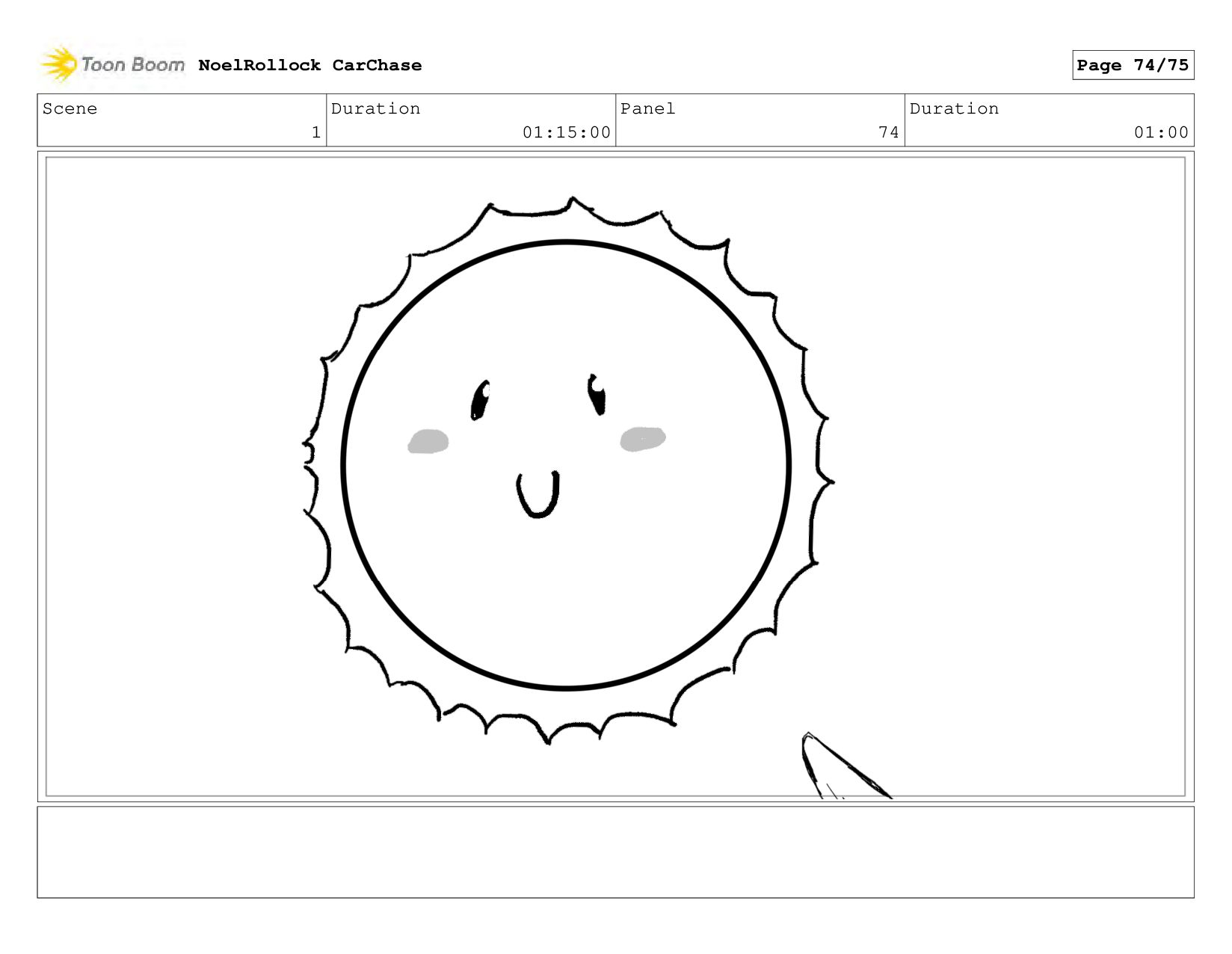The height and width of the screenshot is (954, 1232).
Task: Select the scene number '1' value
Action: pyautogui.click(x=316, y=132)
